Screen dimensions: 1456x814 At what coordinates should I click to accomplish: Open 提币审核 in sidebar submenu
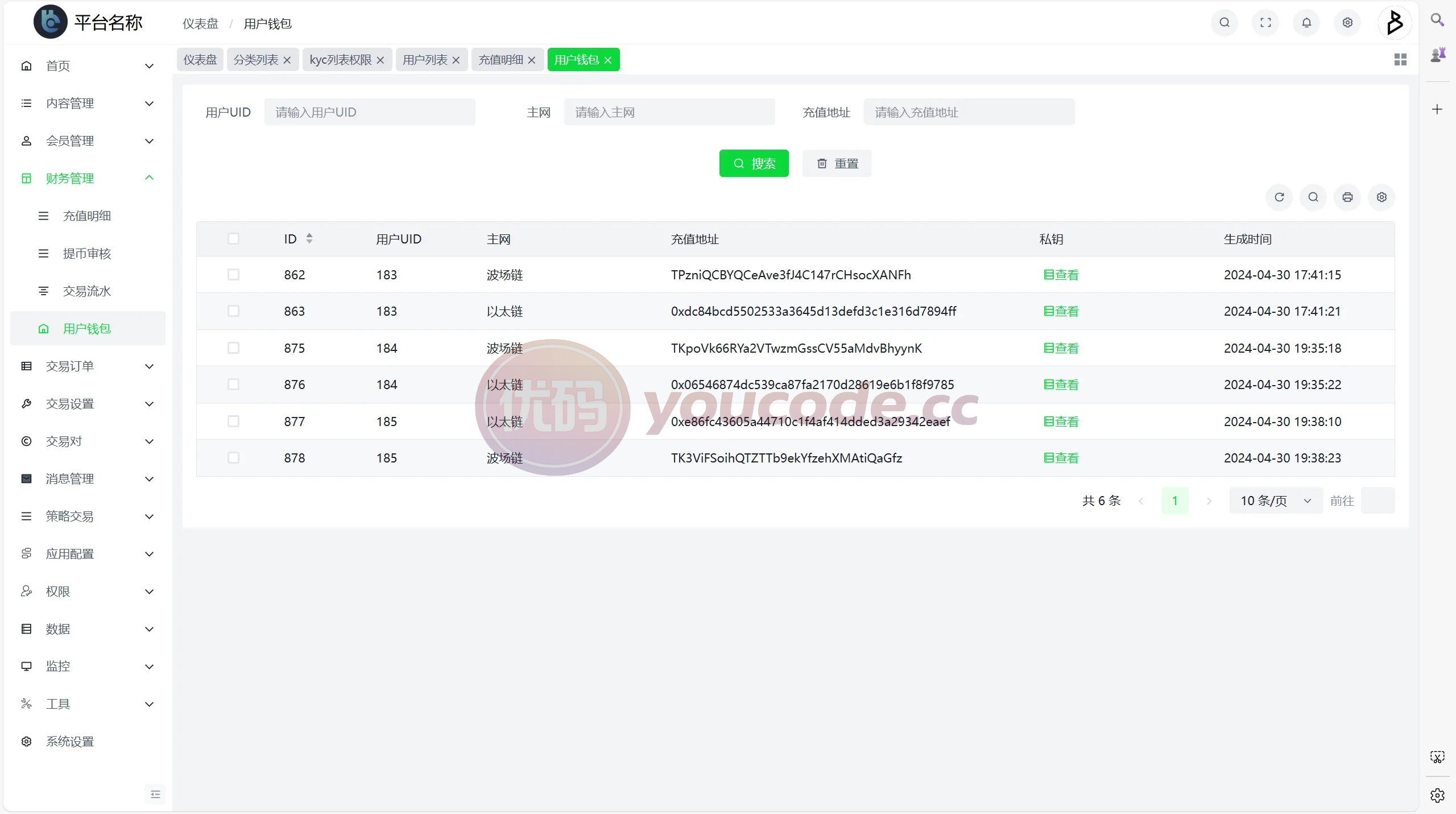(x=88, y=254)
